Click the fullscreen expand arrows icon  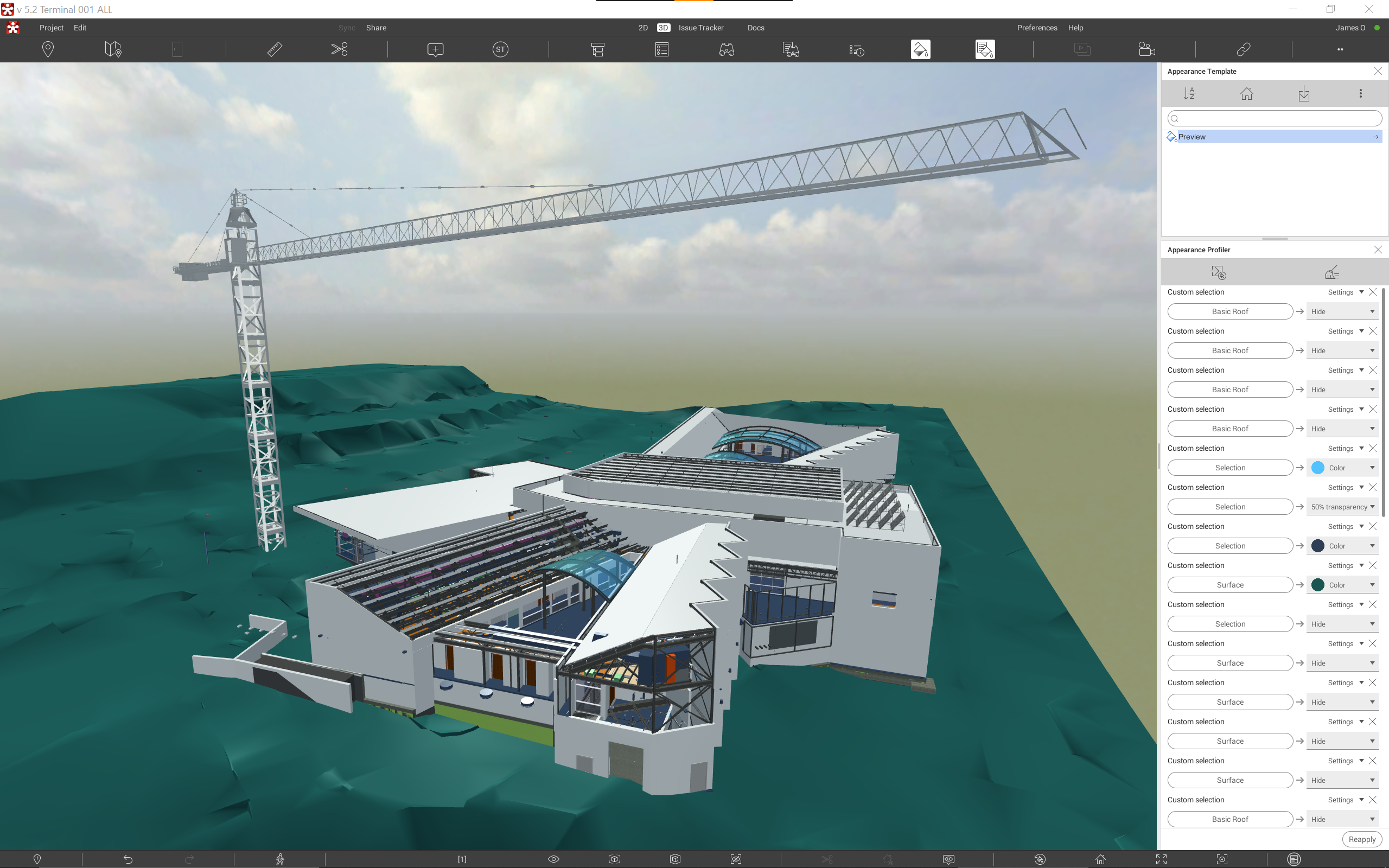click(x=1161, y=859)
